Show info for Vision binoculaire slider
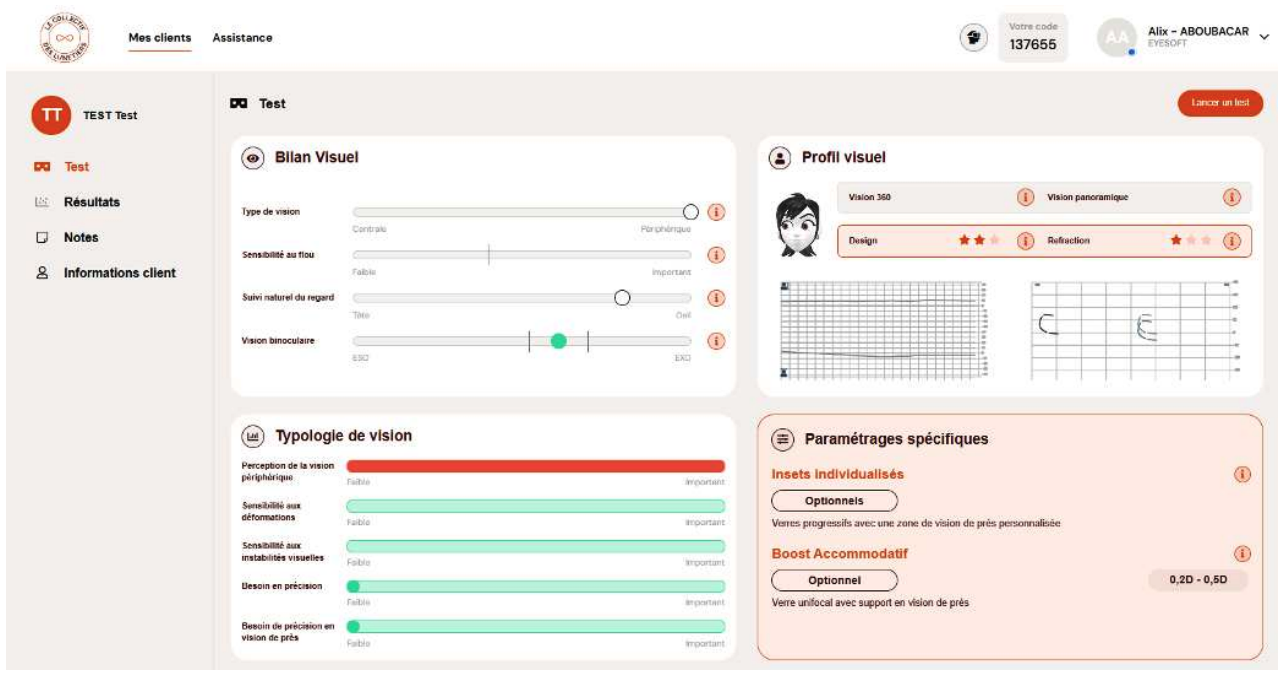The image size is (1287, 677). coord(716,341)
